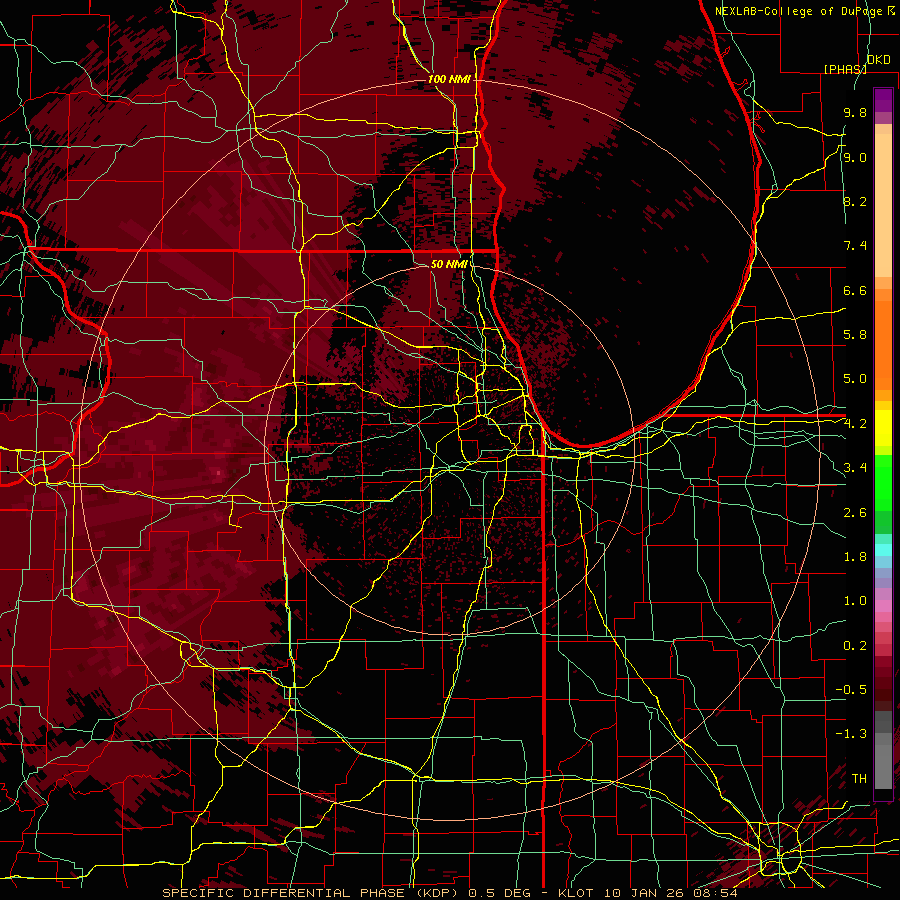
Task: Click the 6.6 value on the color scale
Action: pos(855,290)
